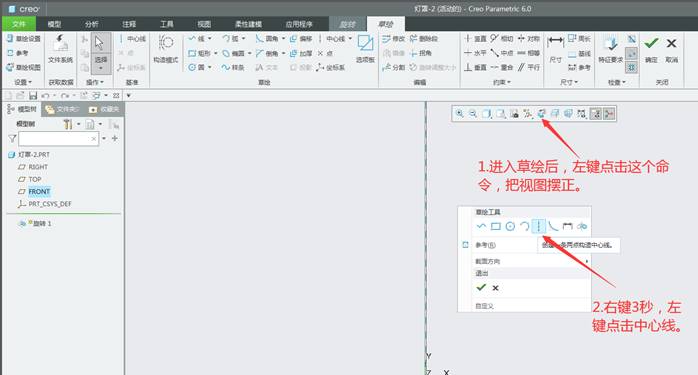Image resolution: width=698 pixels, height=375 pixels.
Task: Apply the 垂直 perpendicular constraint
Action: pos(475,67)
